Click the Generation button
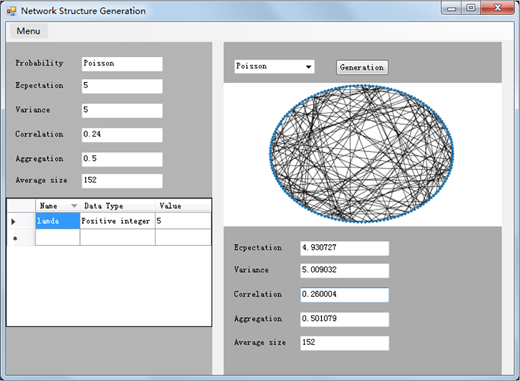520x381 pixels. tap(362, 67)
